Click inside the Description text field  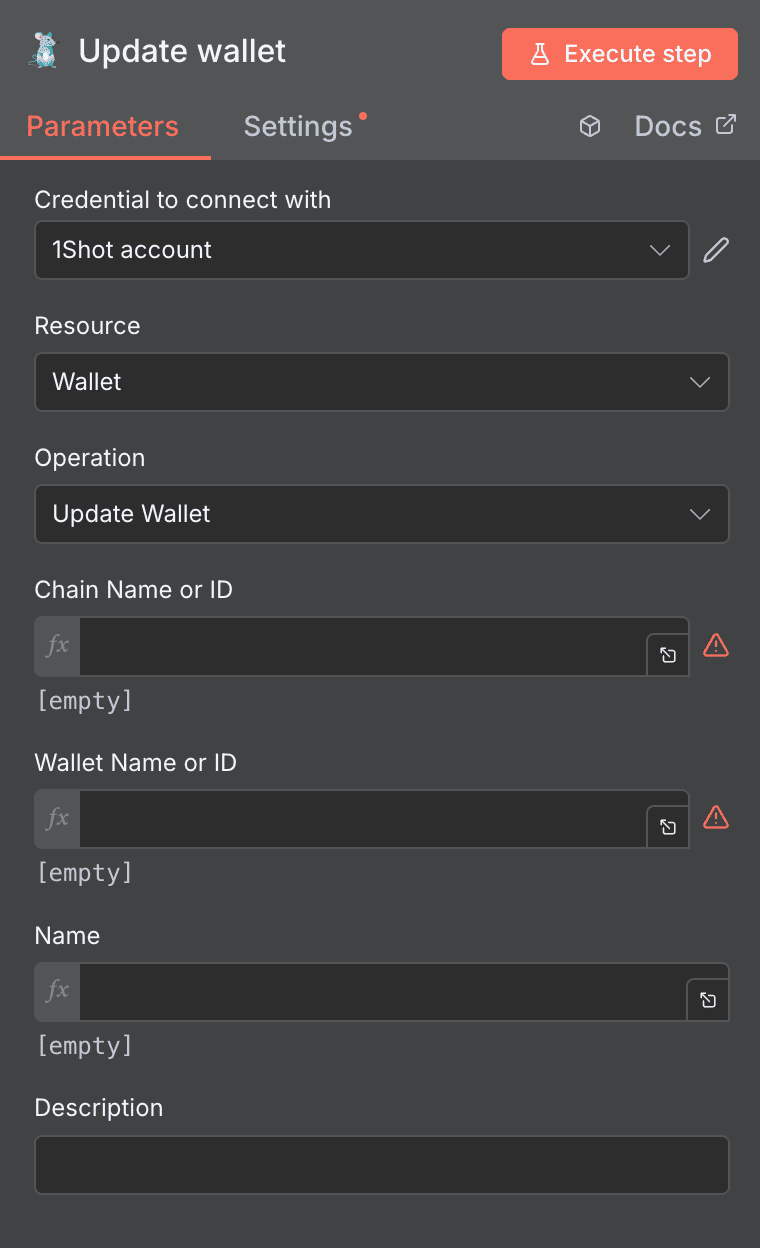pos(381,1164)
